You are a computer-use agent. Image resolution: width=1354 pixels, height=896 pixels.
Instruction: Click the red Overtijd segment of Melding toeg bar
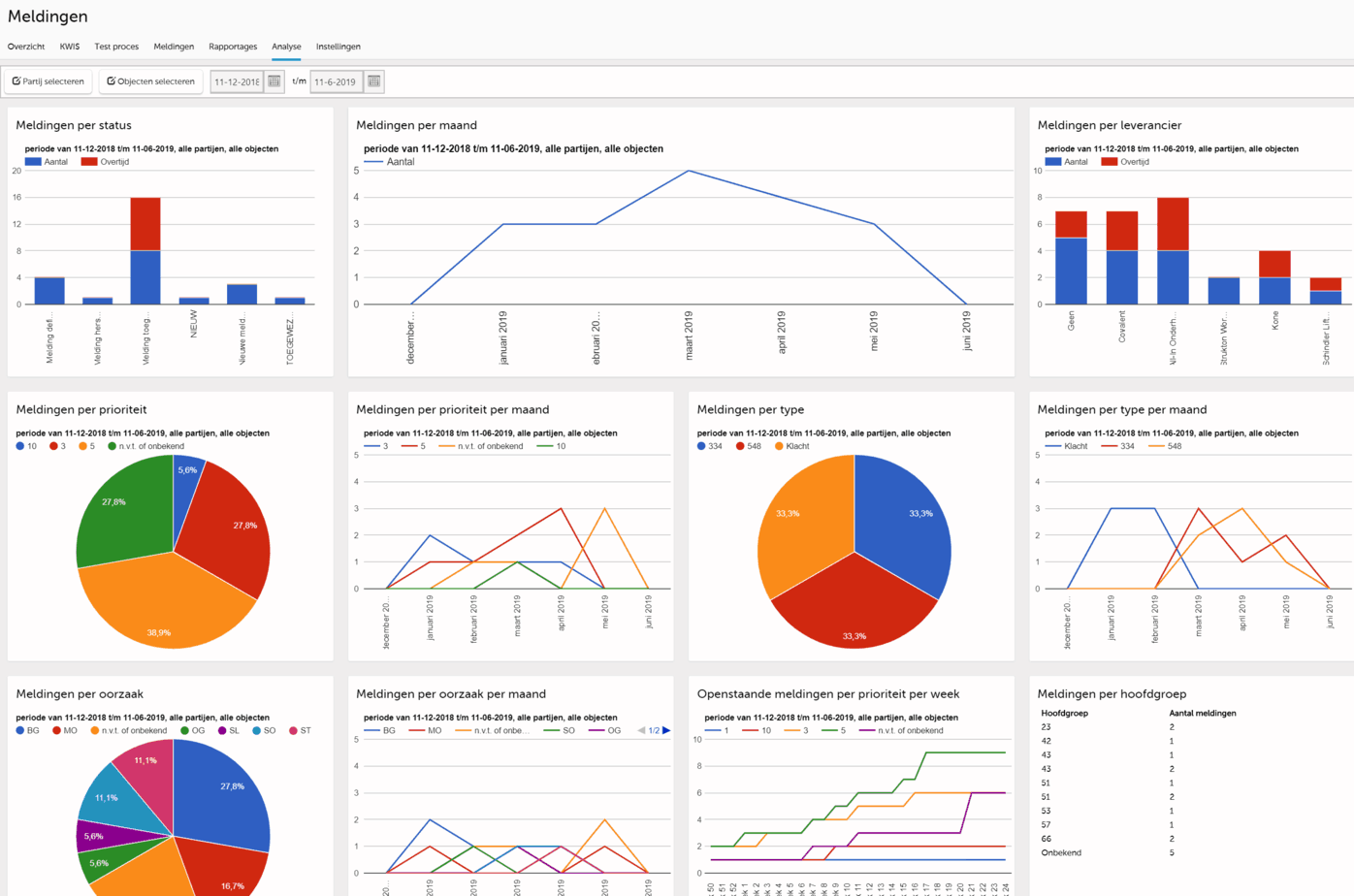point(145,224)
